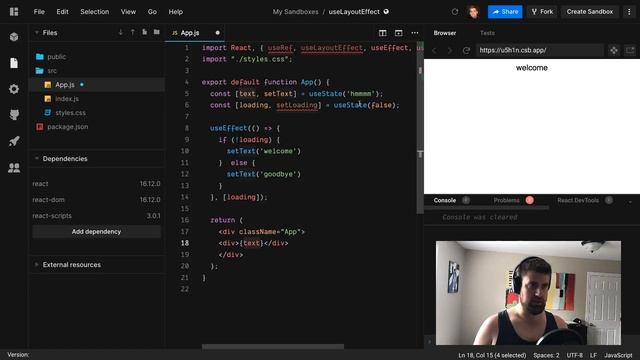Click the preview URL address field

click(x=539, y=50)
